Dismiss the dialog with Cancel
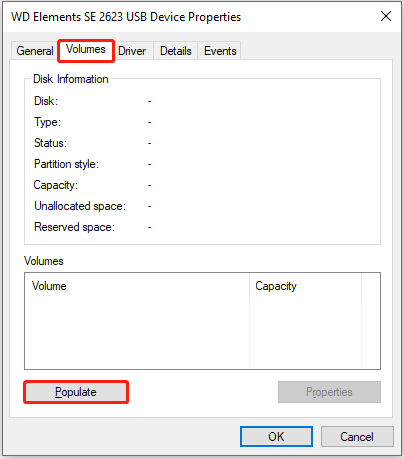Screen dimensions: 404x459 coord(357,437)
